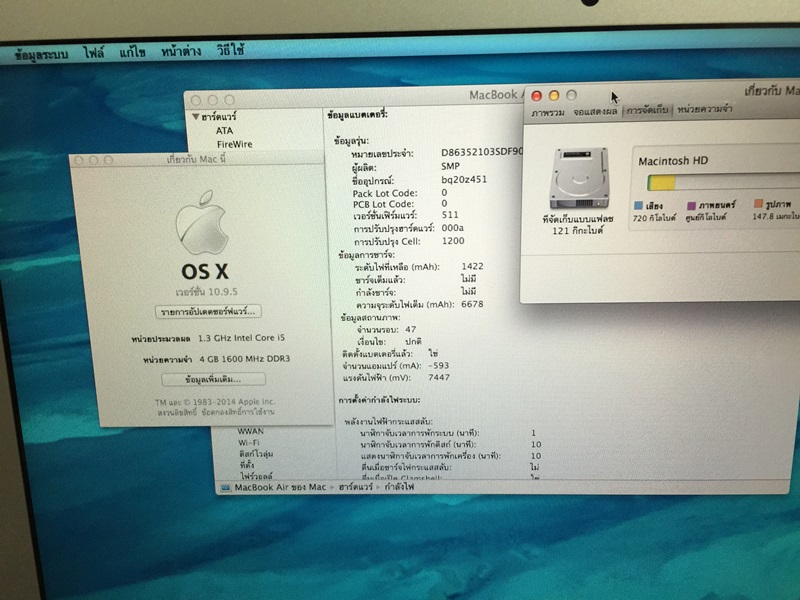Image resolution: width=800 pixels, height=600 pixels.
Task: Click the 4 GB 1600 MHz DDR3 memory text
Action: 244,359
